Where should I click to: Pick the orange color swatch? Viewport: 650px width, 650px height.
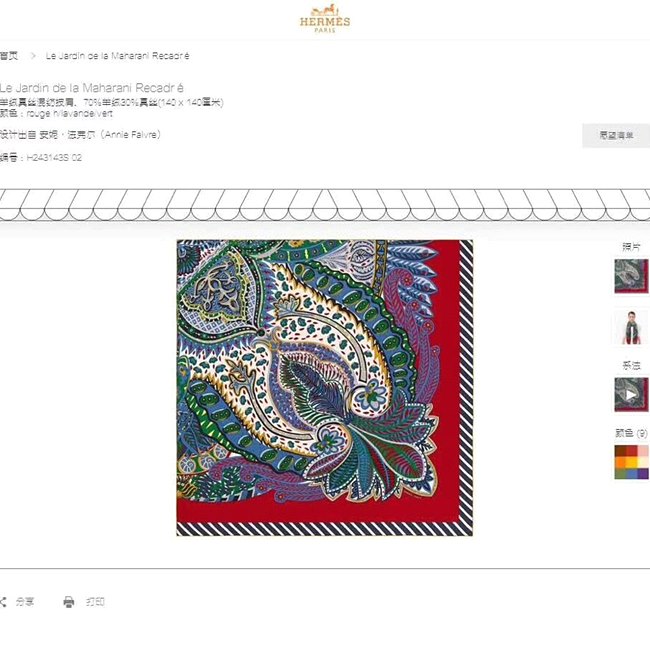pos(620,462)
